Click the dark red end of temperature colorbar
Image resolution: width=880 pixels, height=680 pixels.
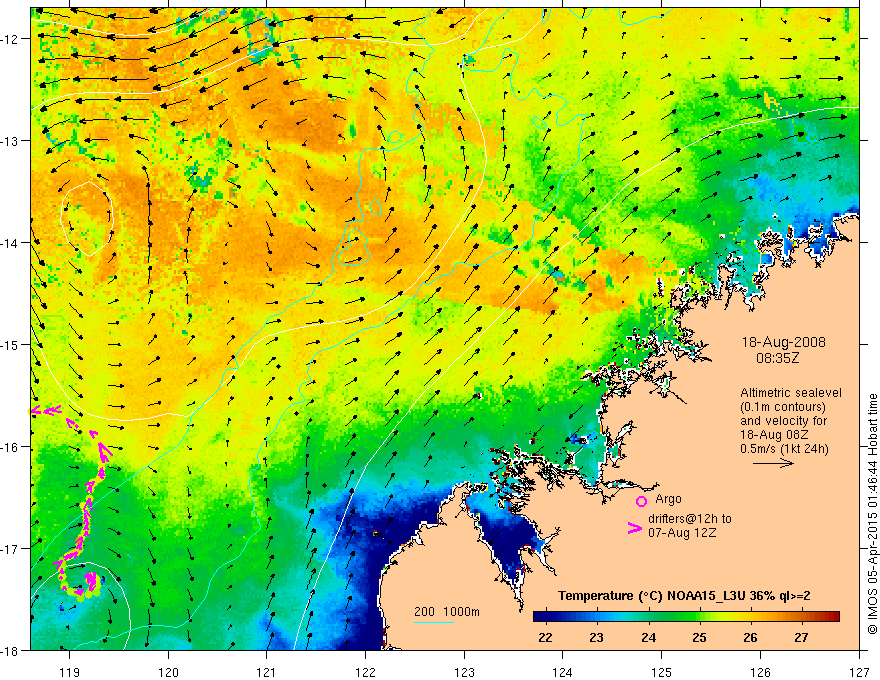coord(833,617)
